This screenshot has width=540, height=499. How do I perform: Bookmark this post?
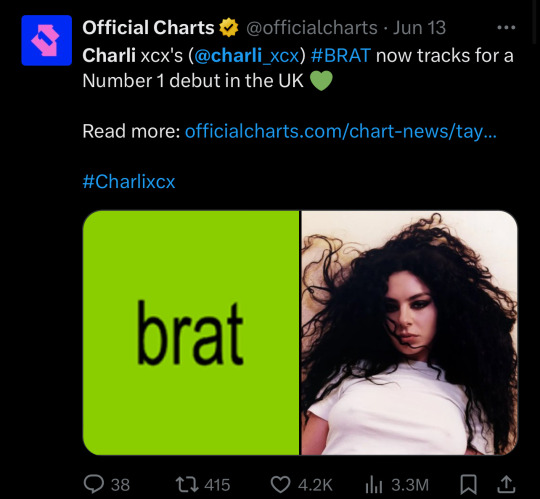click(469, 484)
